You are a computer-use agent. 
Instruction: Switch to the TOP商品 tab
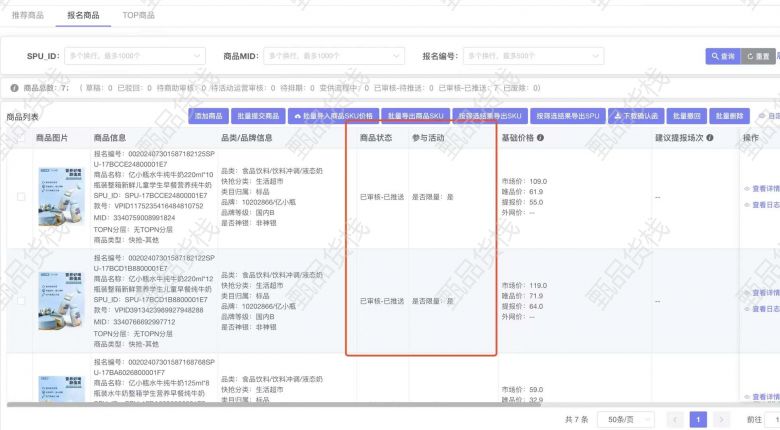point(138,16)
